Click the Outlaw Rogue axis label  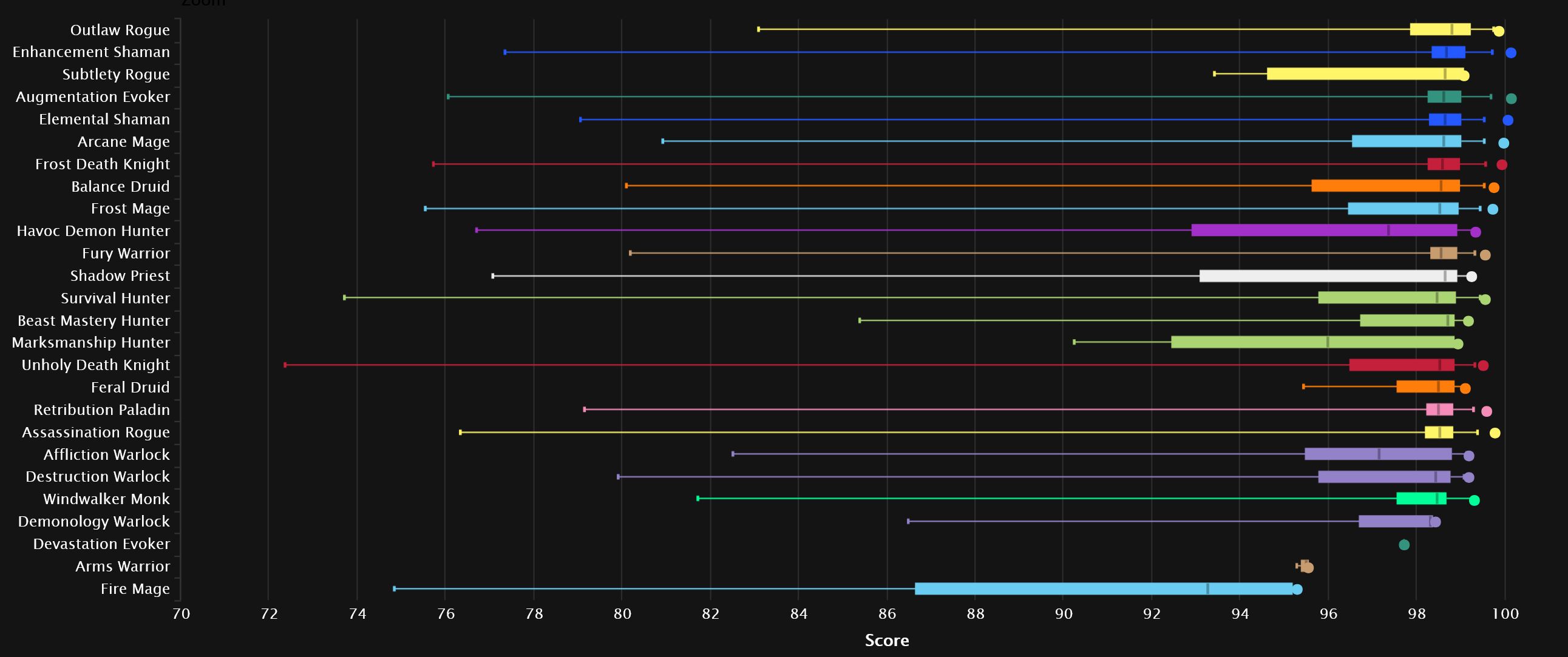pos(120,30)
